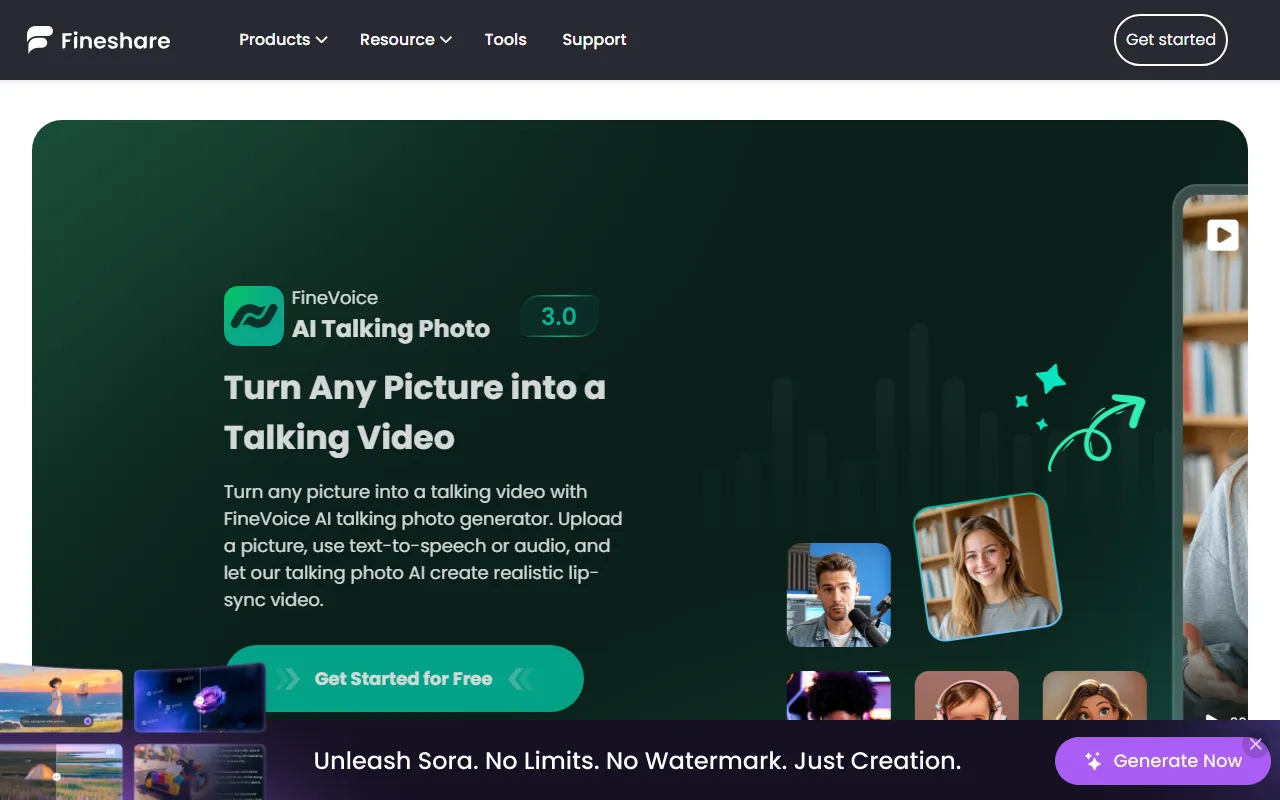1280x800 pixels.
Task: Click the Fineshare logo in the header
Action: coord(98,40)
